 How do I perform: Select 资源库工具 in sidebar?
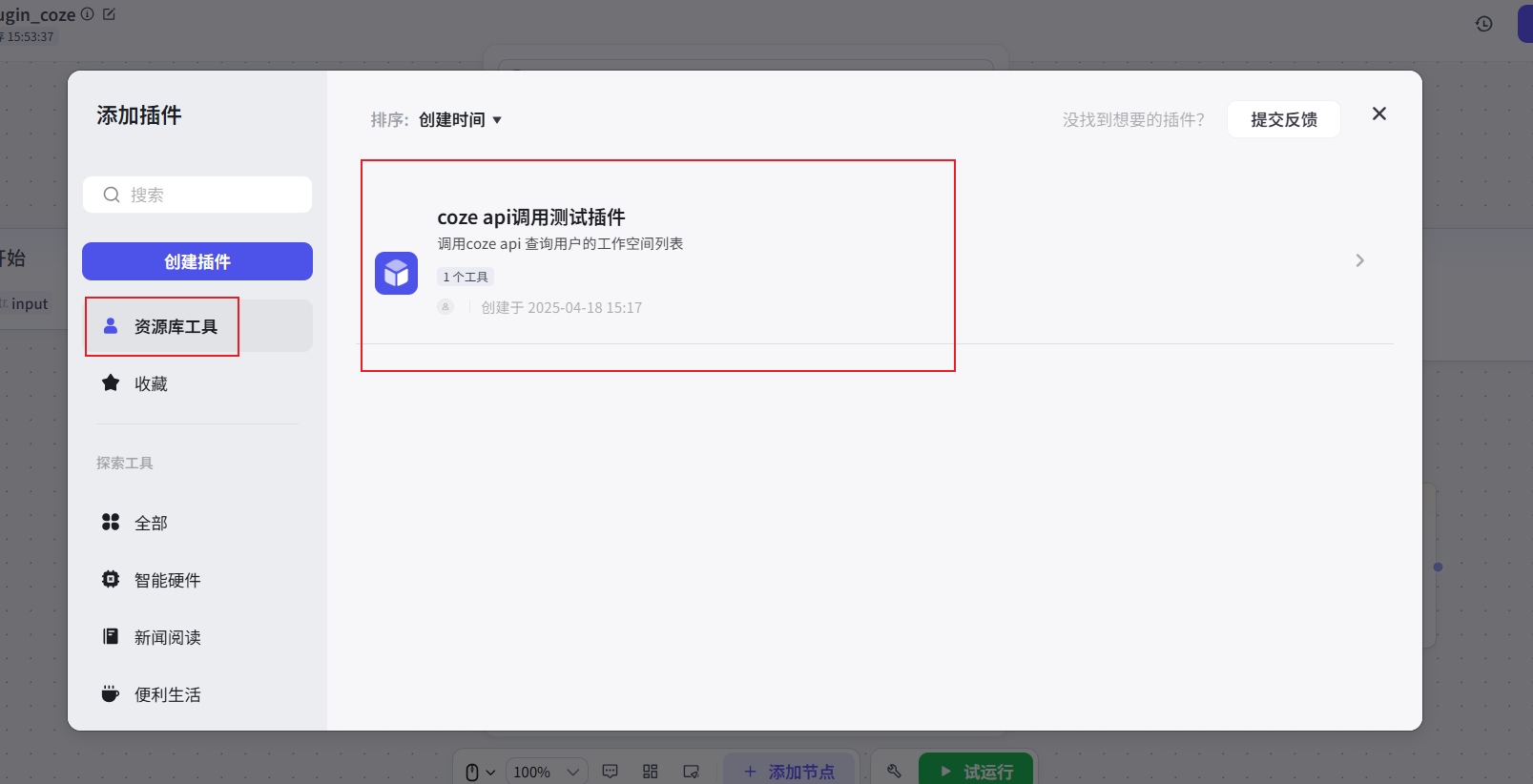pyautogui.click(x=197, y=326)
